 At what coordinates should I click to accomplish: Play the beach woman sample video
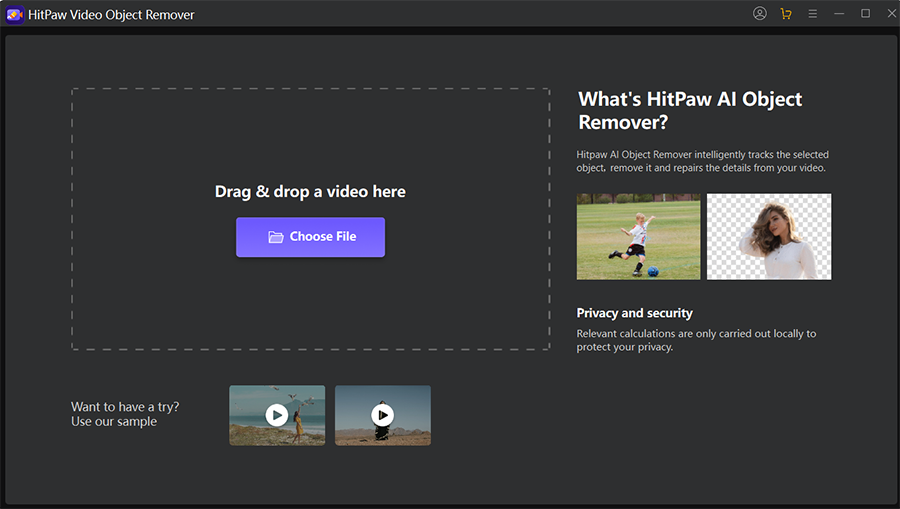tap(277, 415)
